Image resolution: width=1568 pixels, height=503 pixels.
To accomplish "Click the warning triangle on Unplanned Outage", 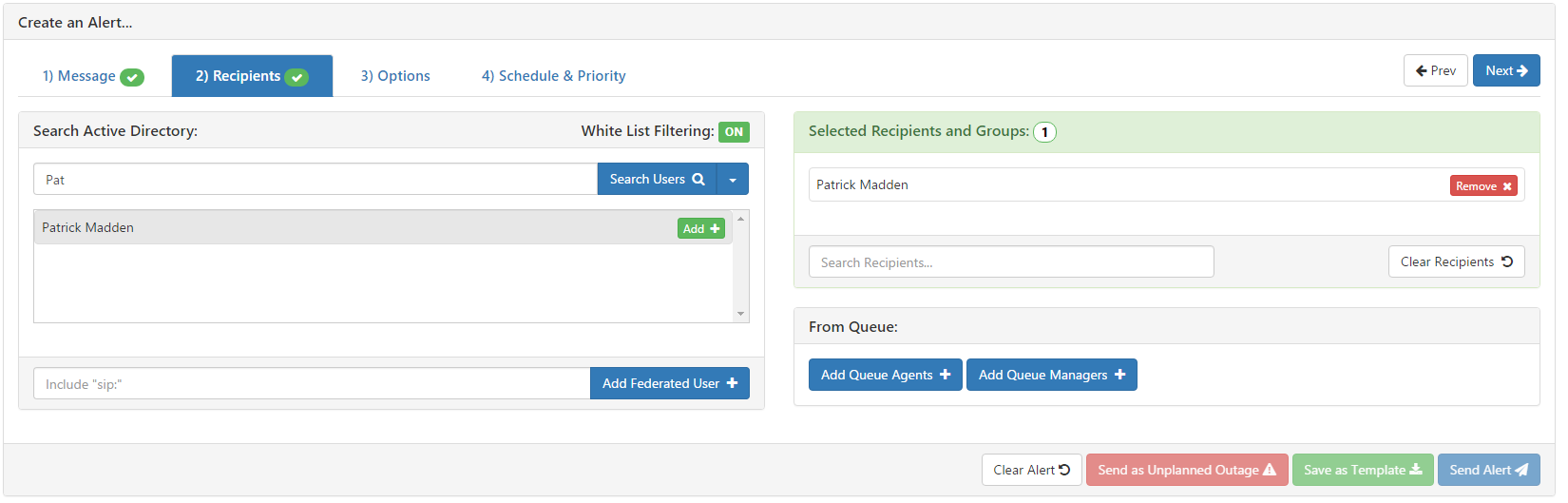I will tap(1270, 470).
